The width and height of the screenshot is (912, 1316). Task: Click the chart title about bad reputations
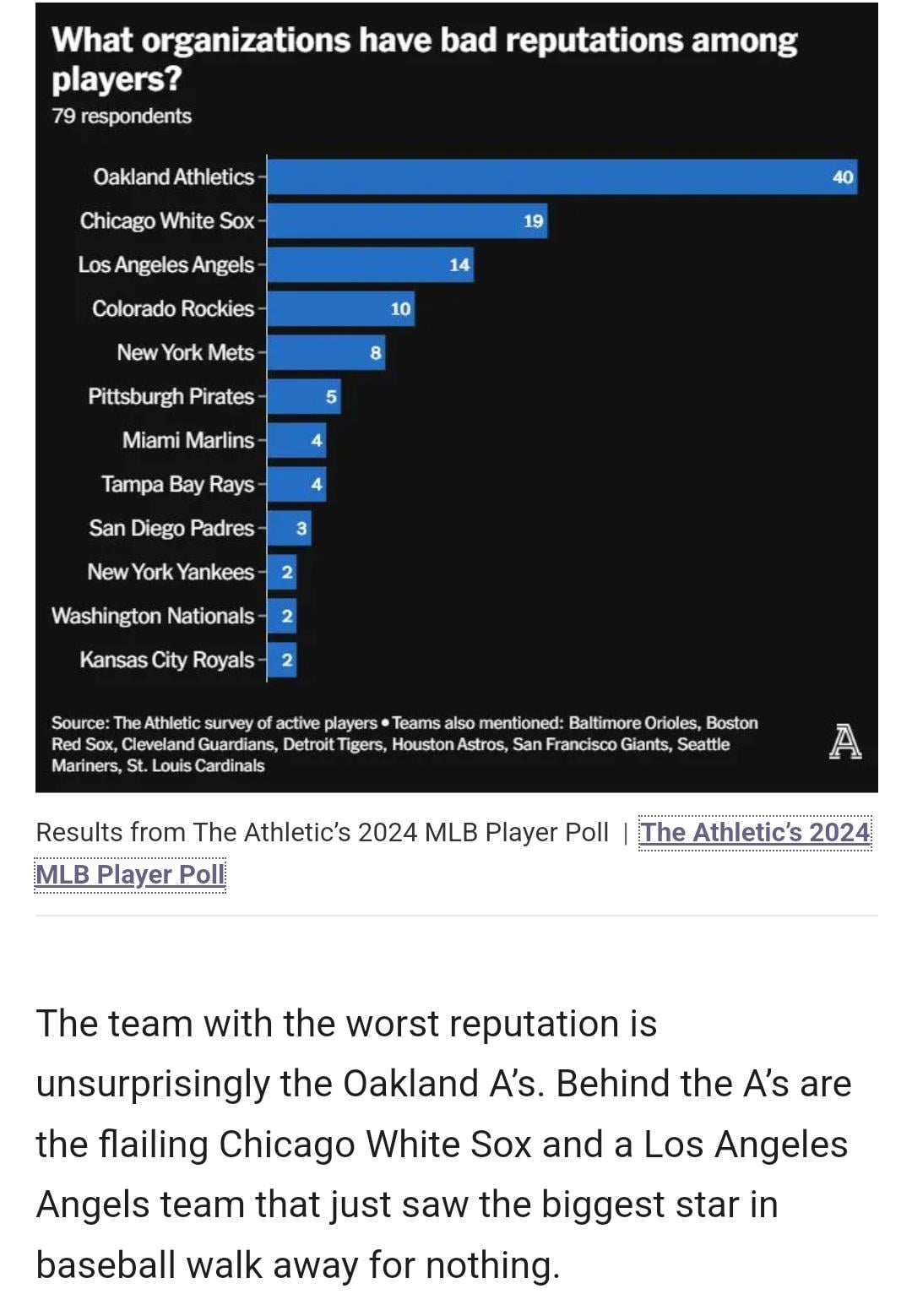424,59
